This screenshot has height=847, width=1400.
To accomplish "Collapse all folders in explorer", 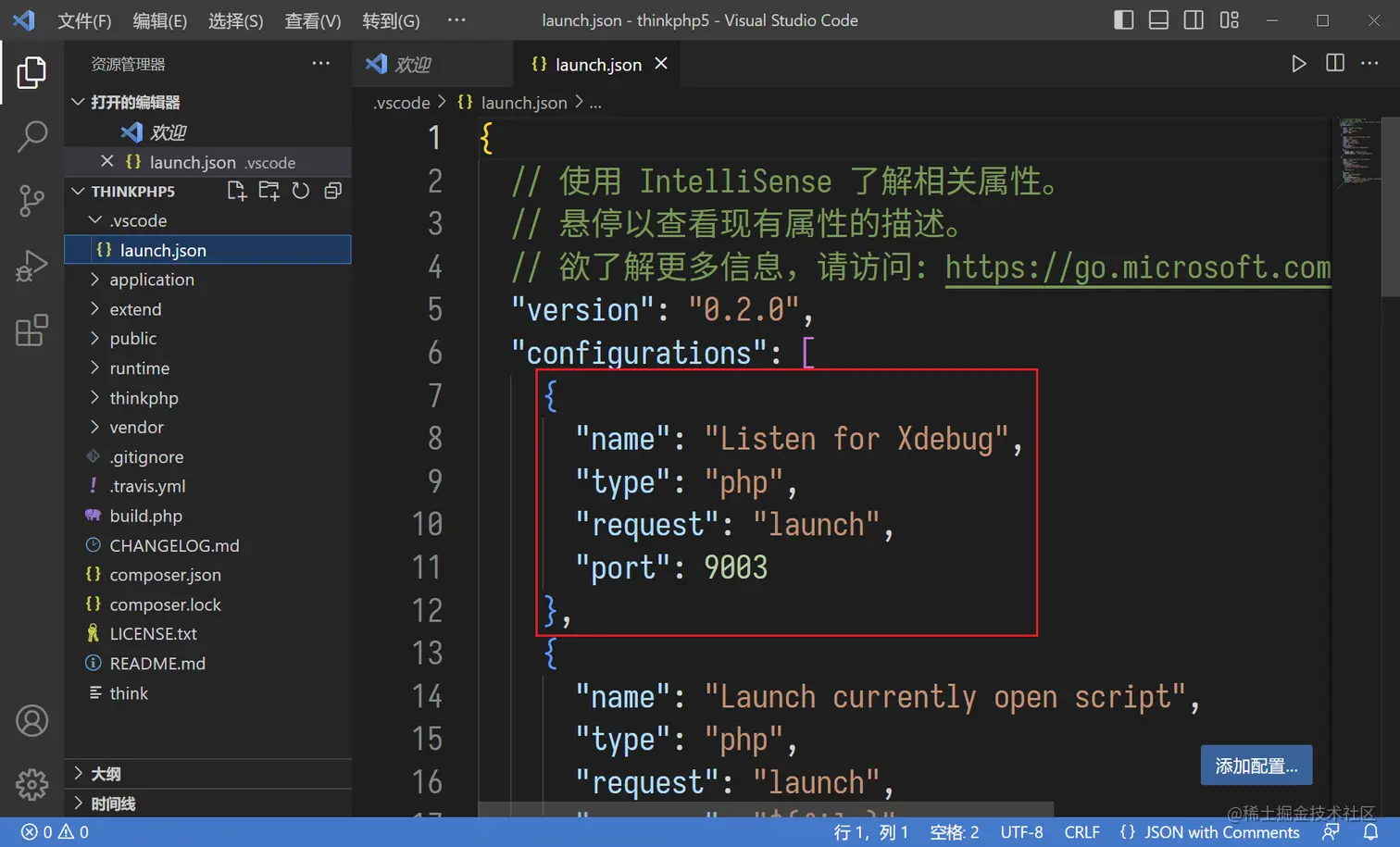I will coord(333,191).
